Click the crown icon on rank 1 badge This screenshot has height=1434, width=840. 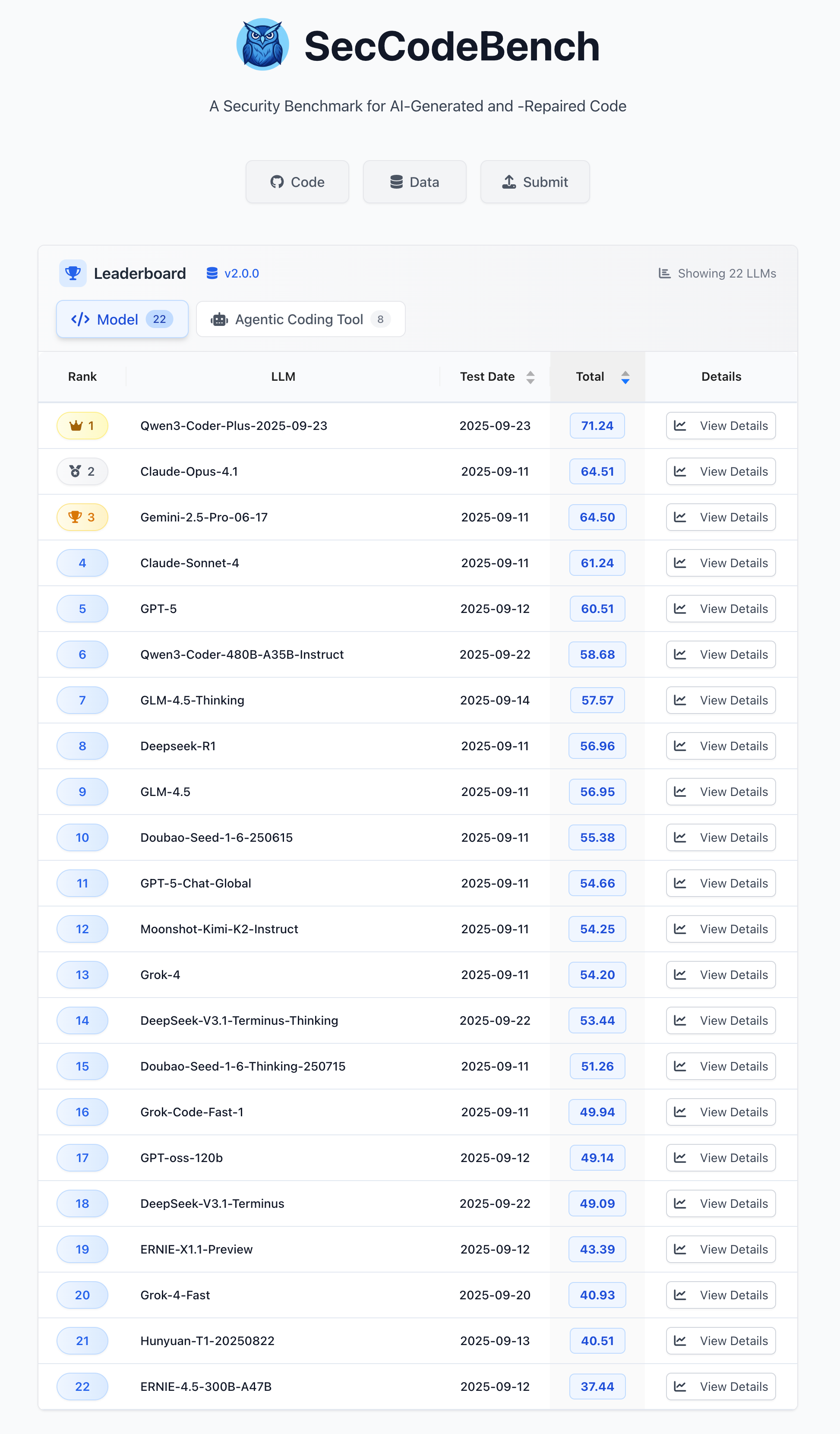pos(76,426)
